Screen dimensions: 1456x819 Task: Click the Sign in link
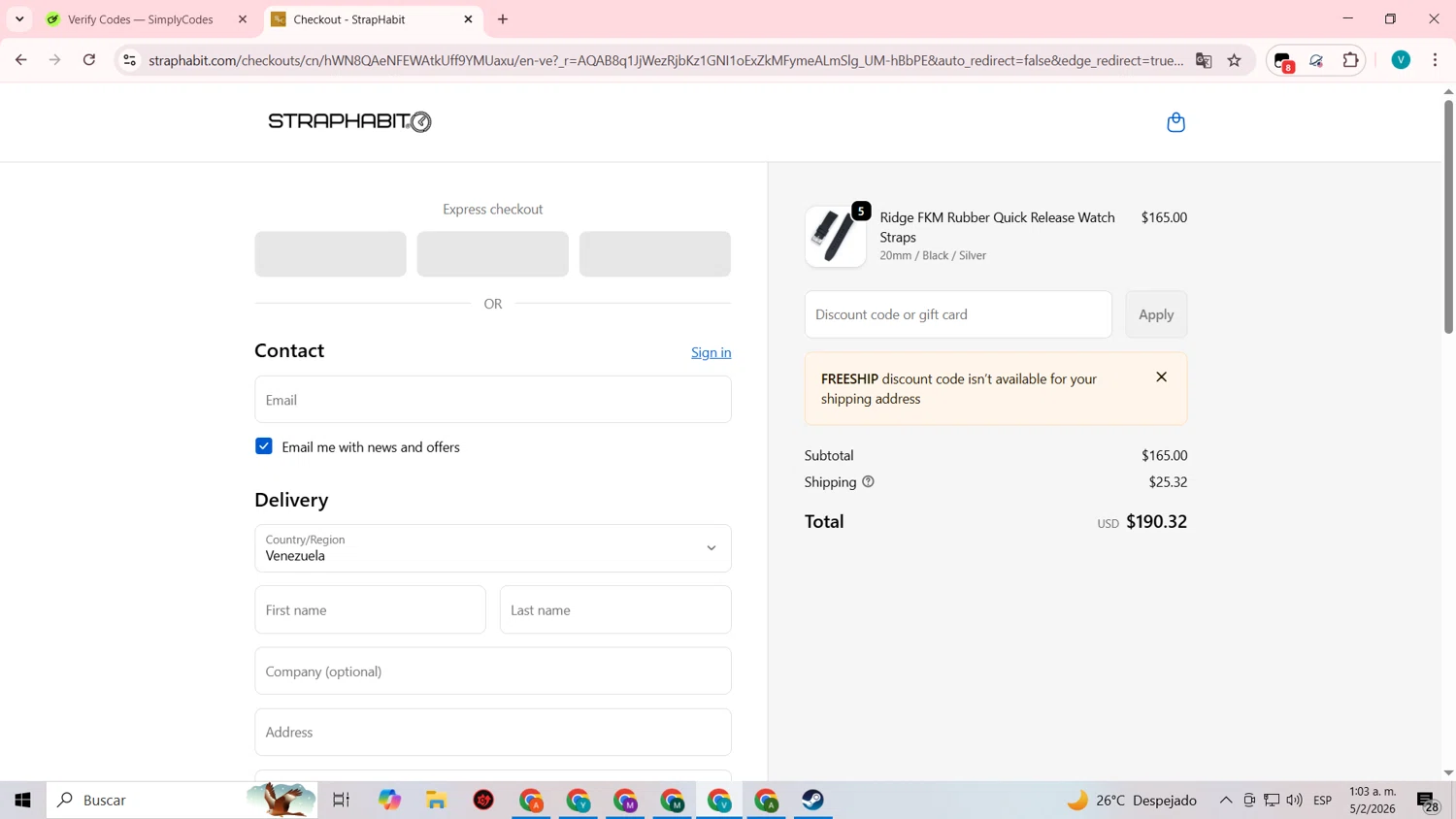711,352
